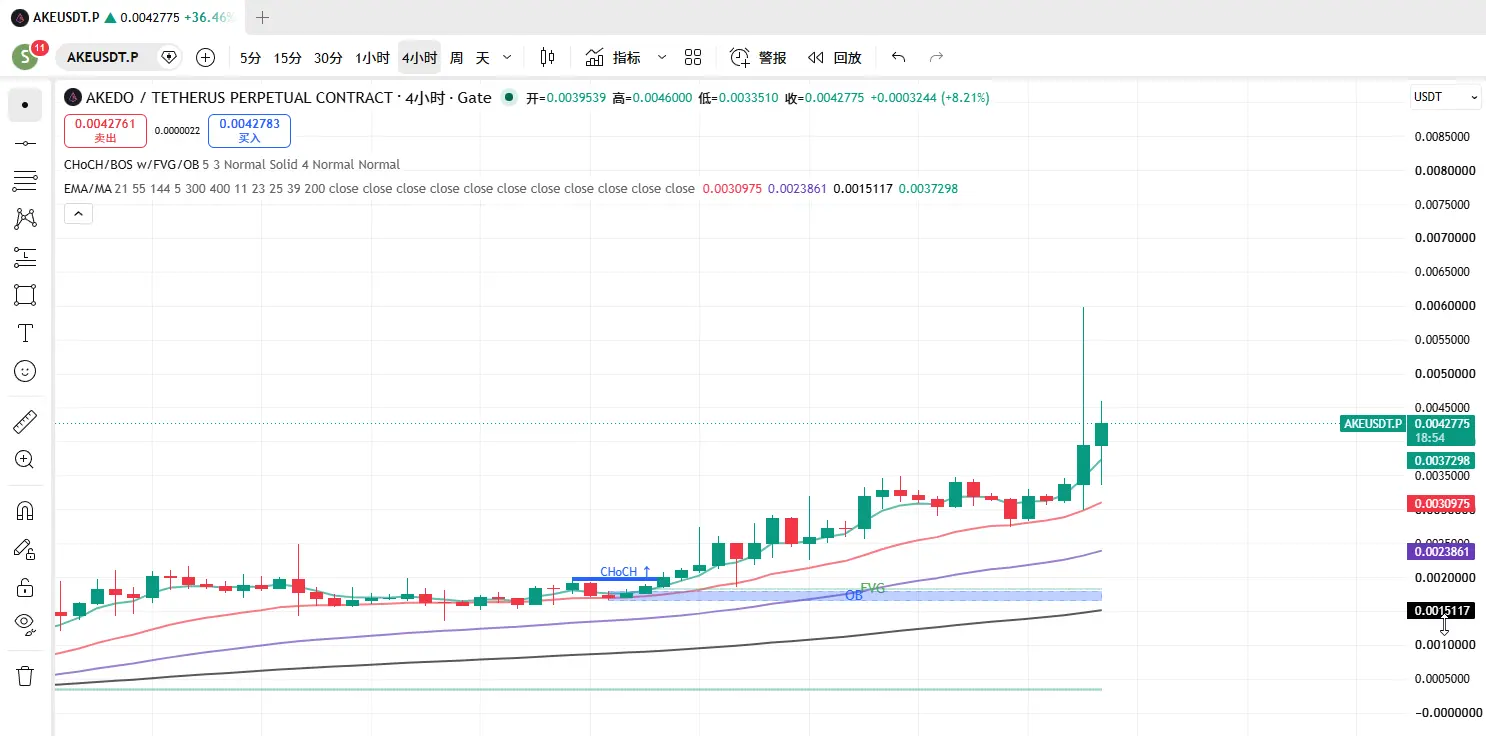
Task: Redo the last chart action
Action: 936,57
